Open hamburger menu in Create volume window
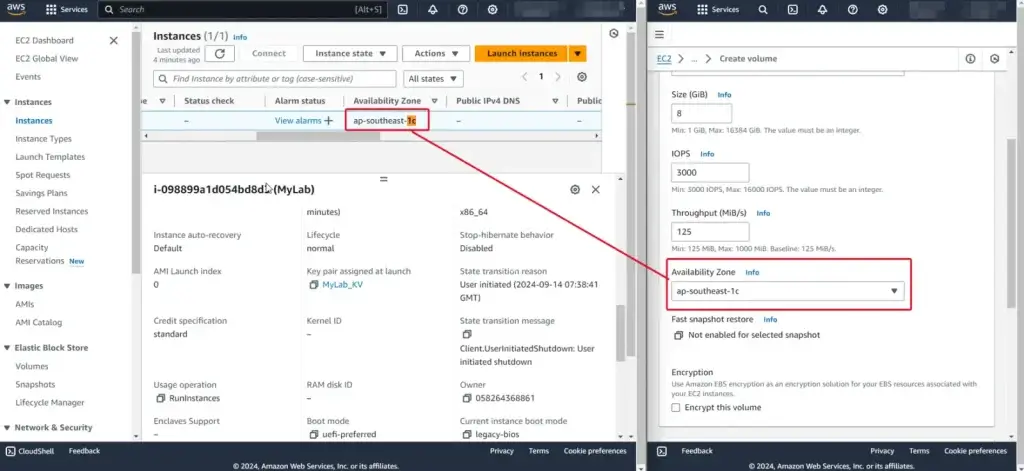The height and width of the screenshot is (471, 1024). pos(659,34)
